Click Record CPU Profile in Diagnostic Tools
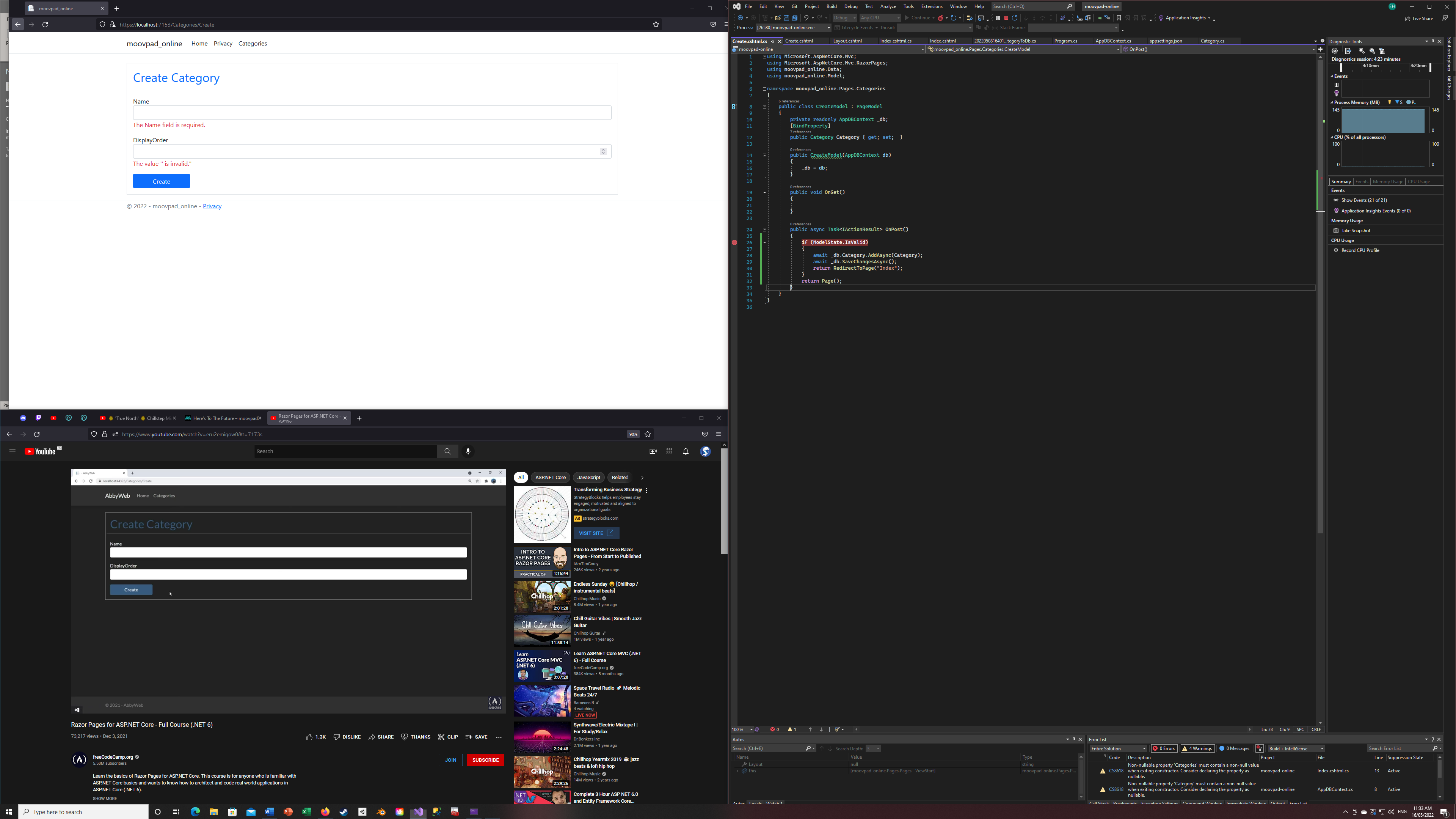Screen dimensions: 1456x819 pos(1360,251)
